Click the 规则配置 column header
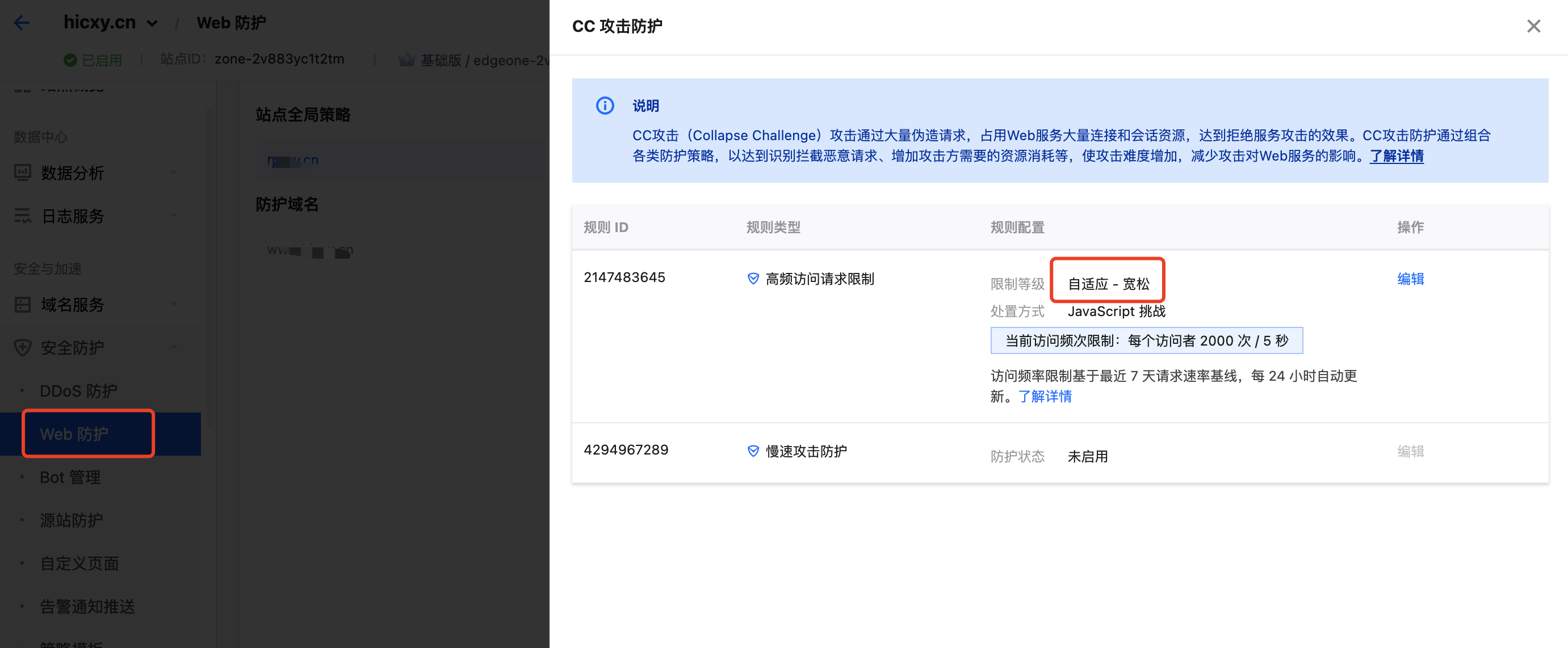 click(x=1017, y=228)
